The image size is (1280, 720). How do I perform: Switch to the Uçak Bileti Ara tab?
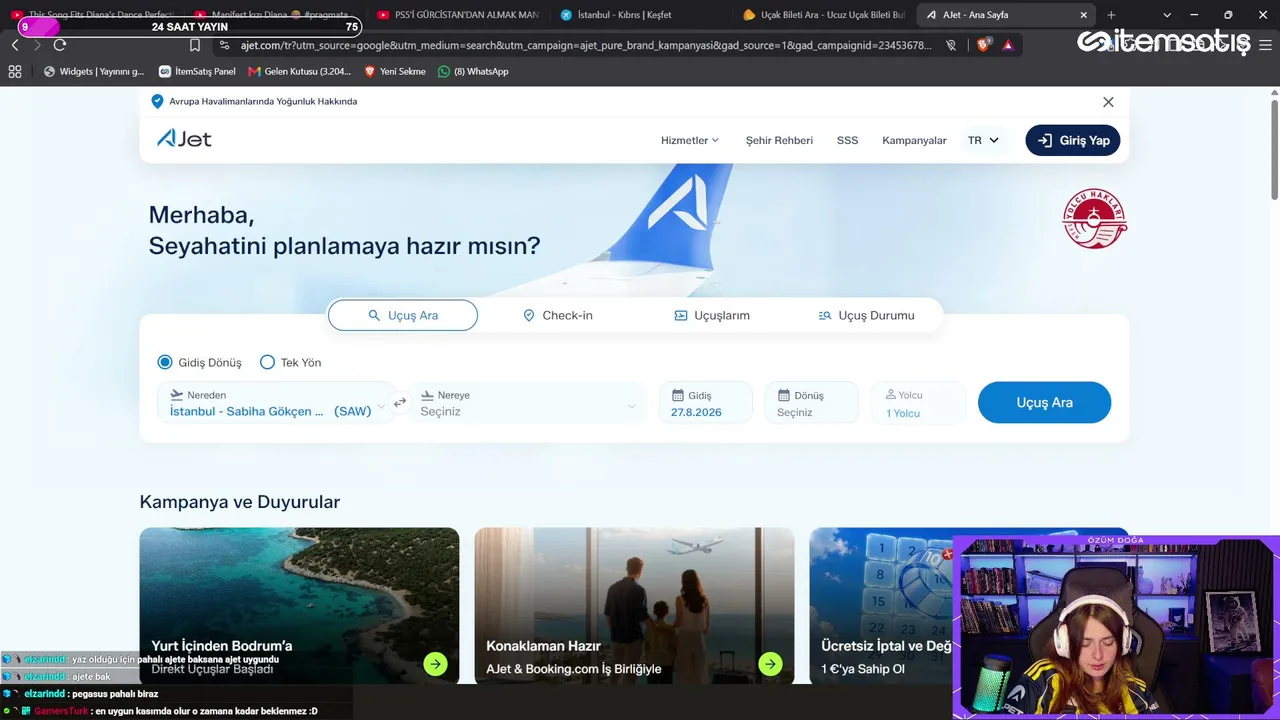point(825,15)
